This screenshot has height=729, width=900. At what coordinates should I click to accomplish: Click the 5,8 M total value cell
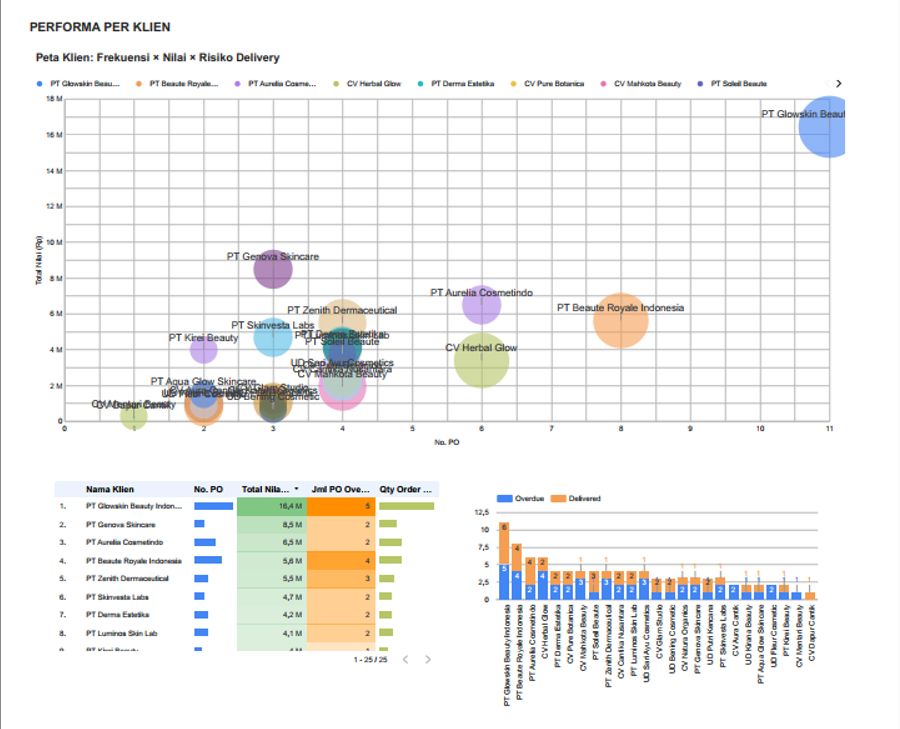[x=271, y=560]
